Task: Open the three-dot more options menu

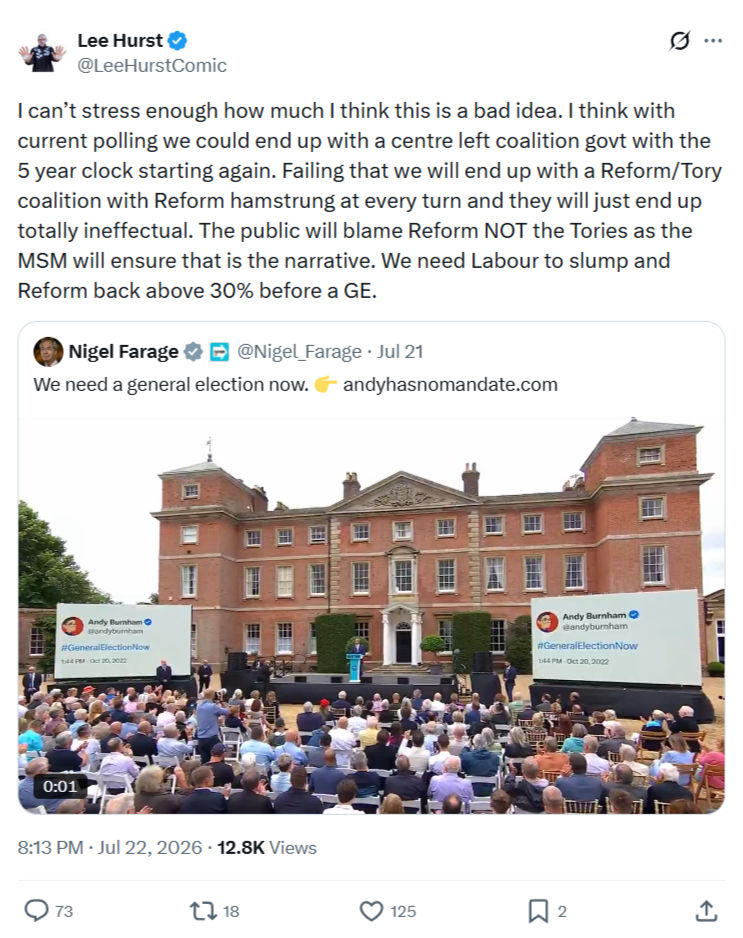Action: pyautogui.click(x=713, y=41)
